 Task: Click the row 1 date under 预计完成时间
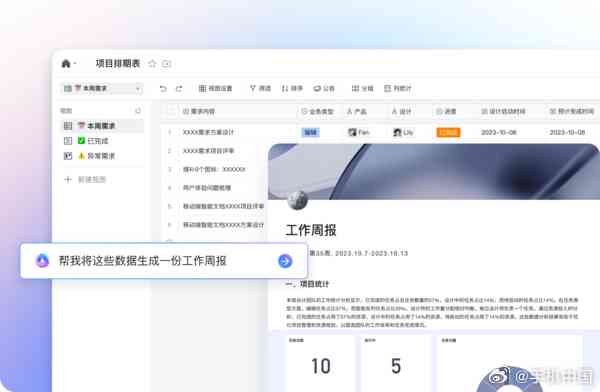coord(567,132)
